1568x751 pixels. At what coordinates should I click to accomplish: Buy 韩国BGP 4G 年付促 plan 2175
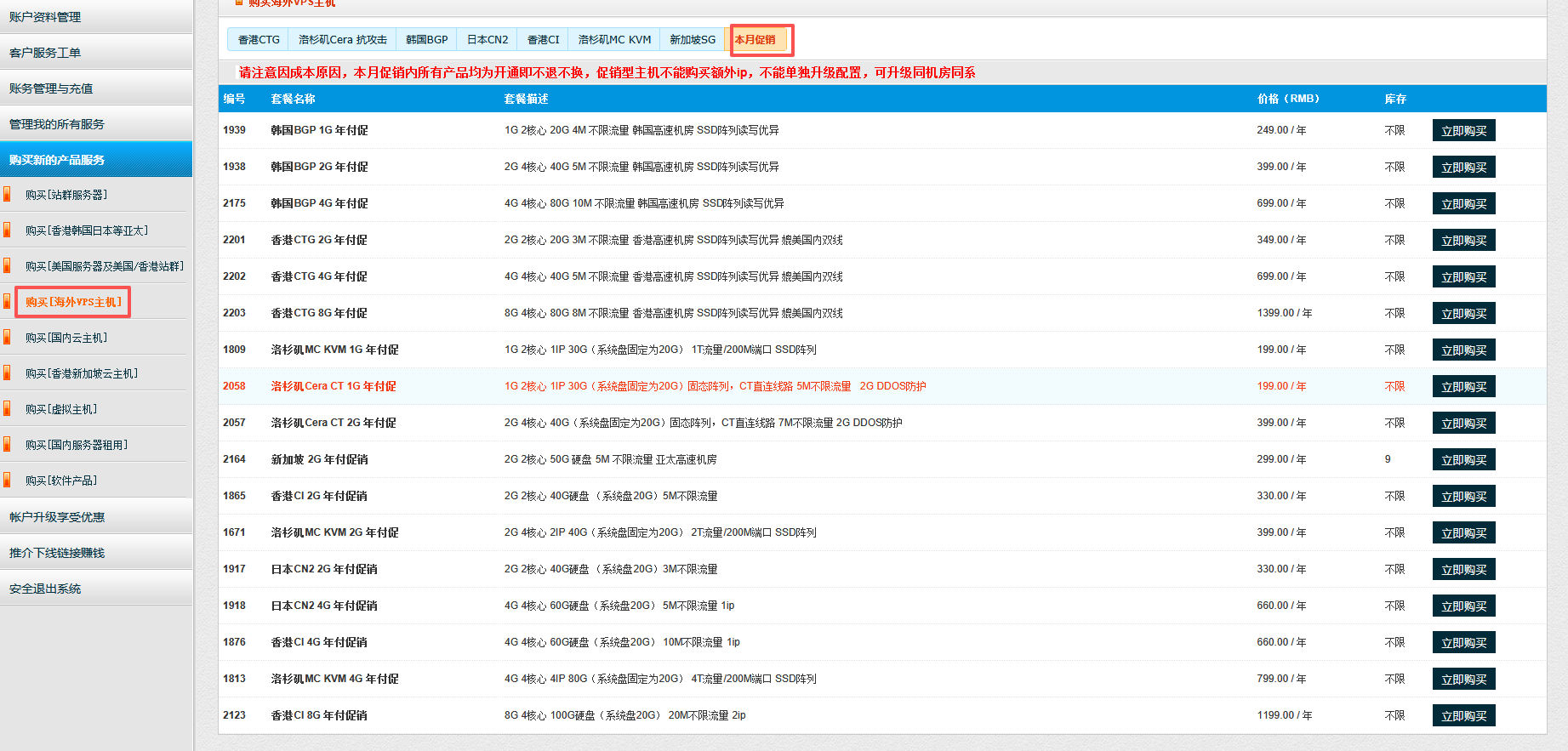[x=1463, y=203]
